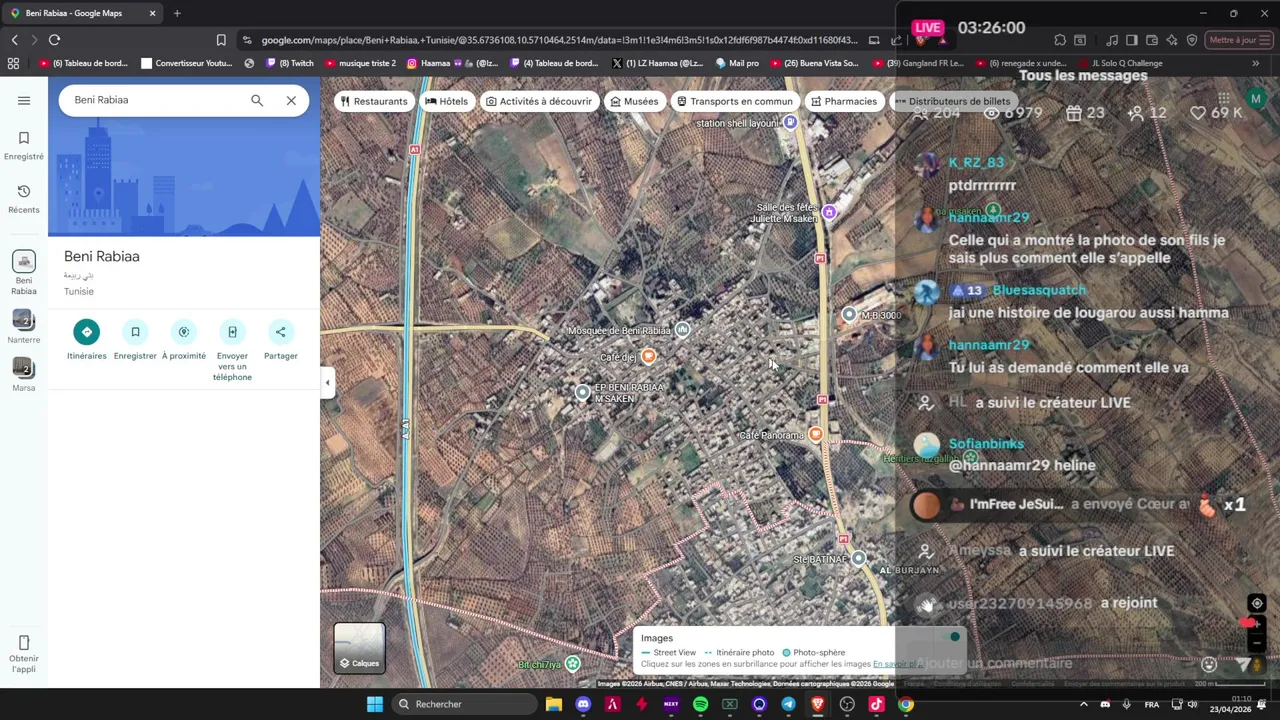Reload the Google Maps page
This screenshot has width=1280, height=720.
(x=54, y=40)
